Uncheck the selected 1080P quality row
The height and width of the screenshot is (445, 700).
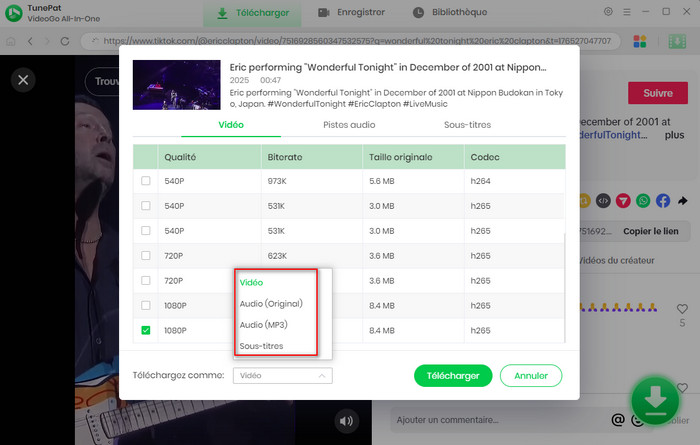point(147,330)
